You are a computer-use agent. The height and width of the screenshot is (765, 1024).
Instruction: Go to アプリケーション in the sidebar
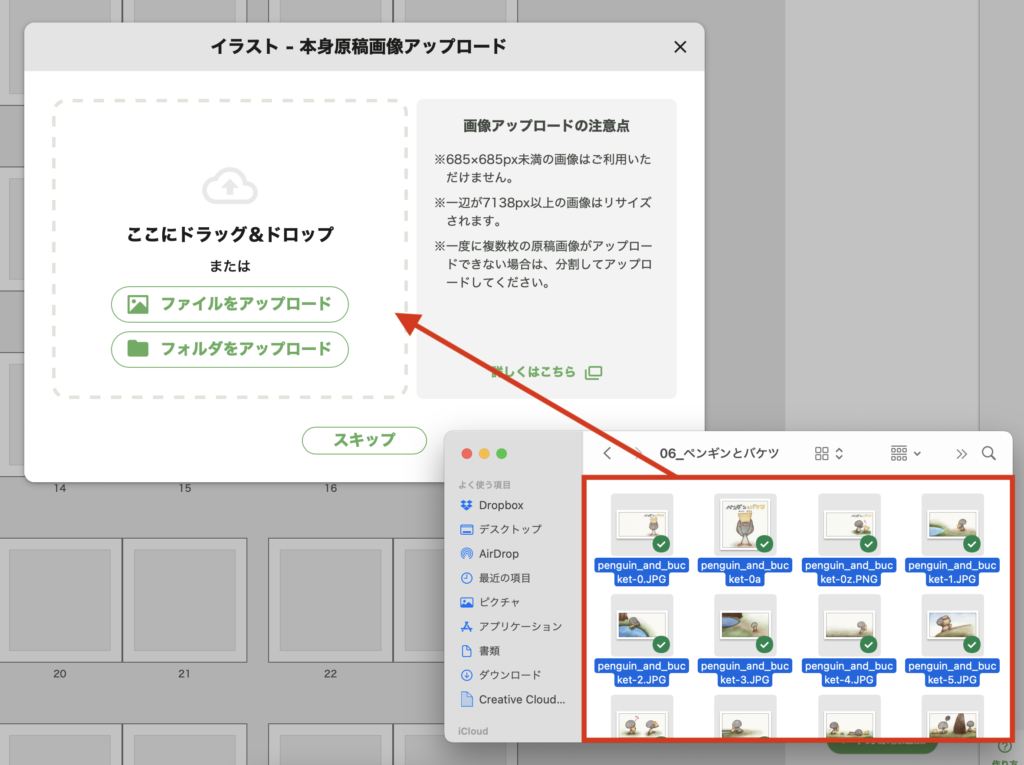(519, 626)
